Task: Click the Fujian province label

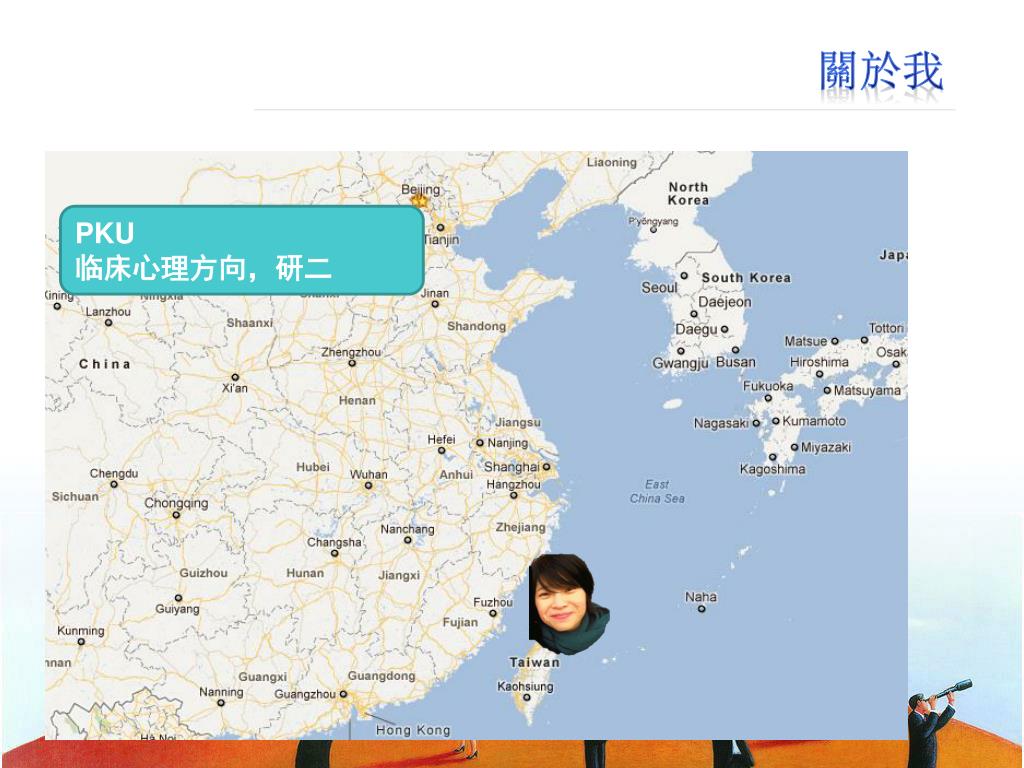Action: (x=460, y=622)
